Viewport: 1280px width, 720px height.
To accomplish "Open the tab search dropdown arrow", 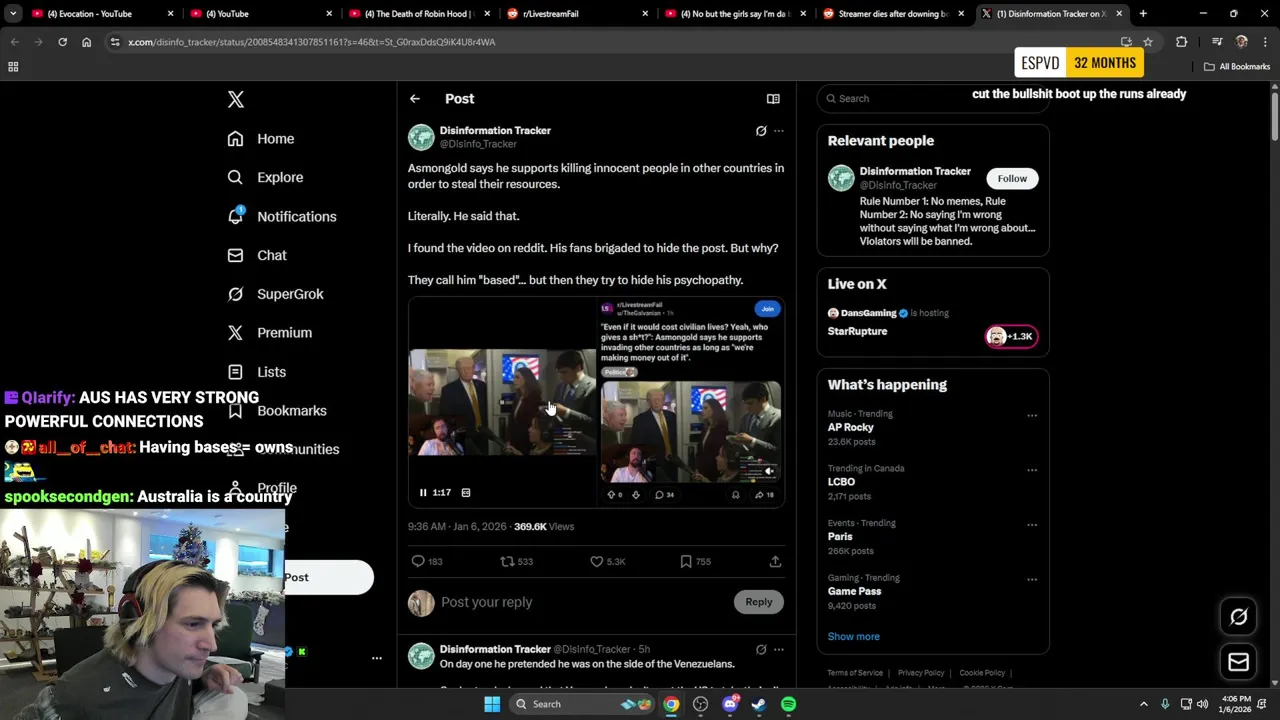I will click(13, 14).
